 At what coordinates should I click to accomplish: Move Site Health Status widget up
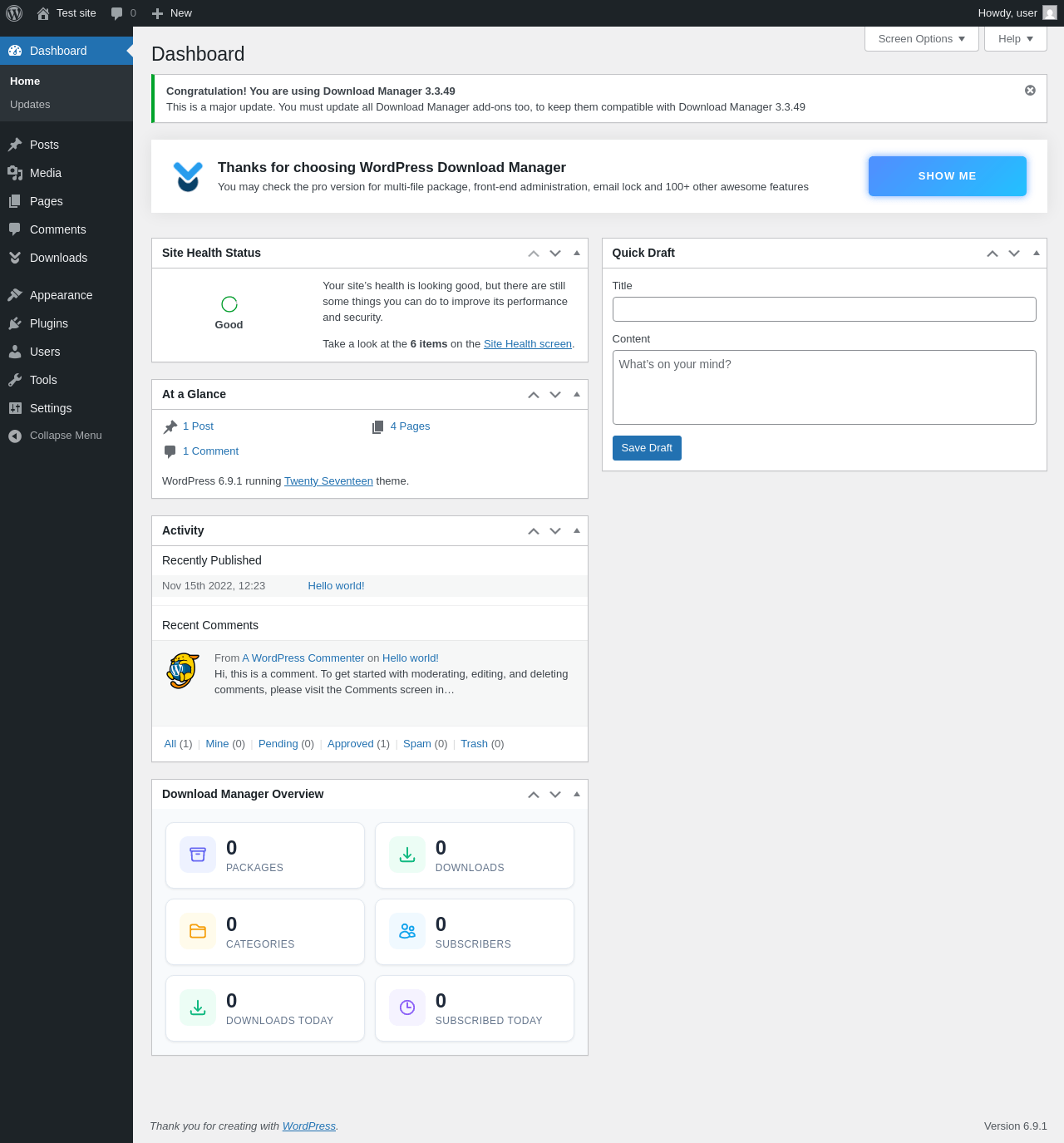tap(534, 254)
